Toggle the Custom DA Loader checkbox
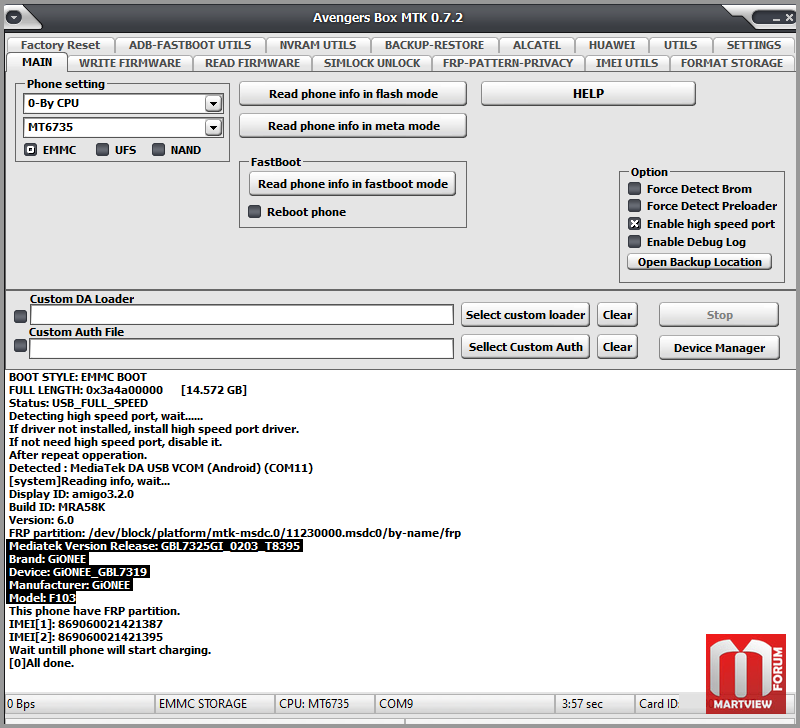This screenshot has width=800, height=728. (20, 316)
